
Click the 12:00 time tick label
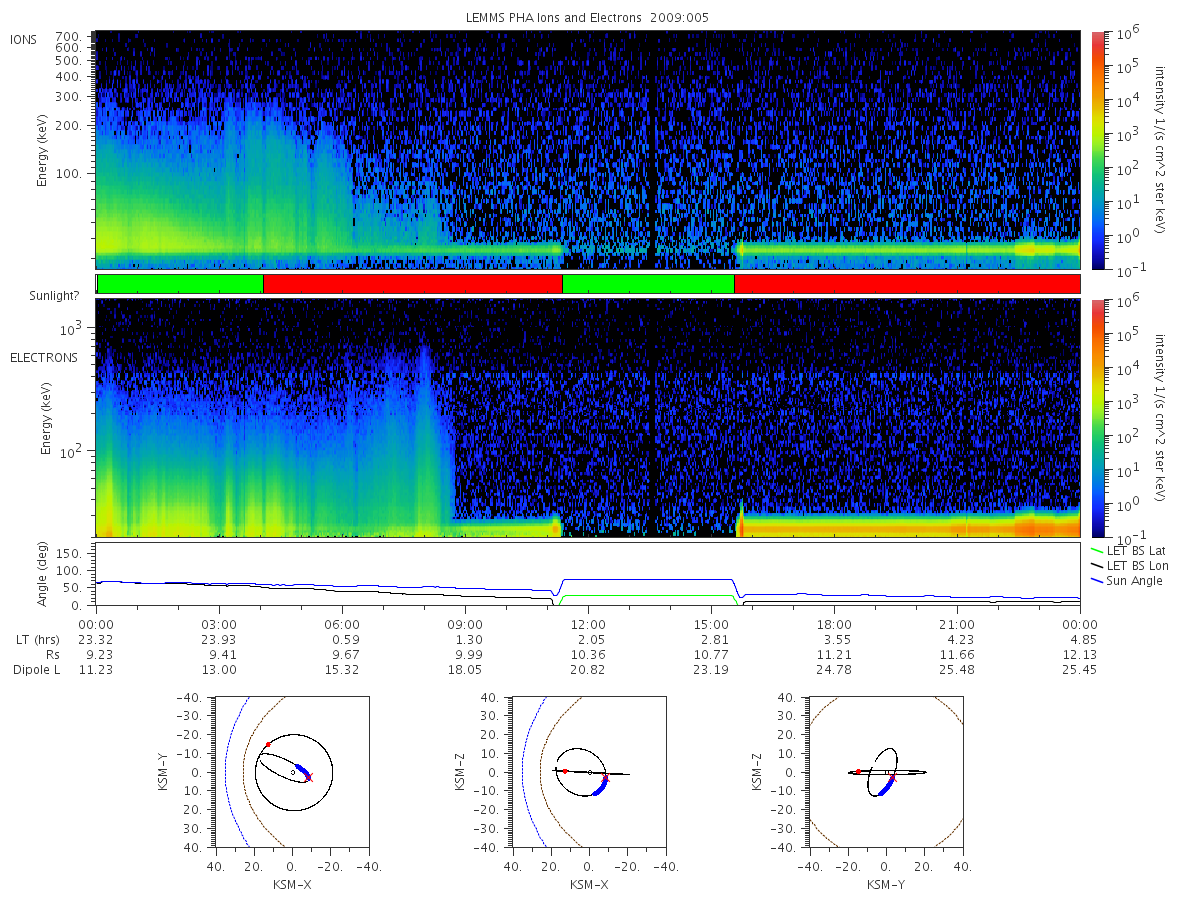click(588, 625)
